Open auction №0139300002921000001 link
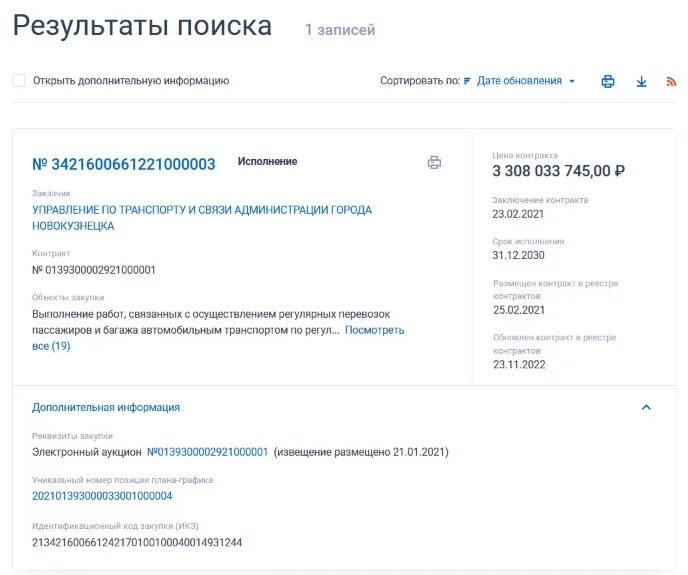Viewport: 688px width, 575px height. (207, 452)
